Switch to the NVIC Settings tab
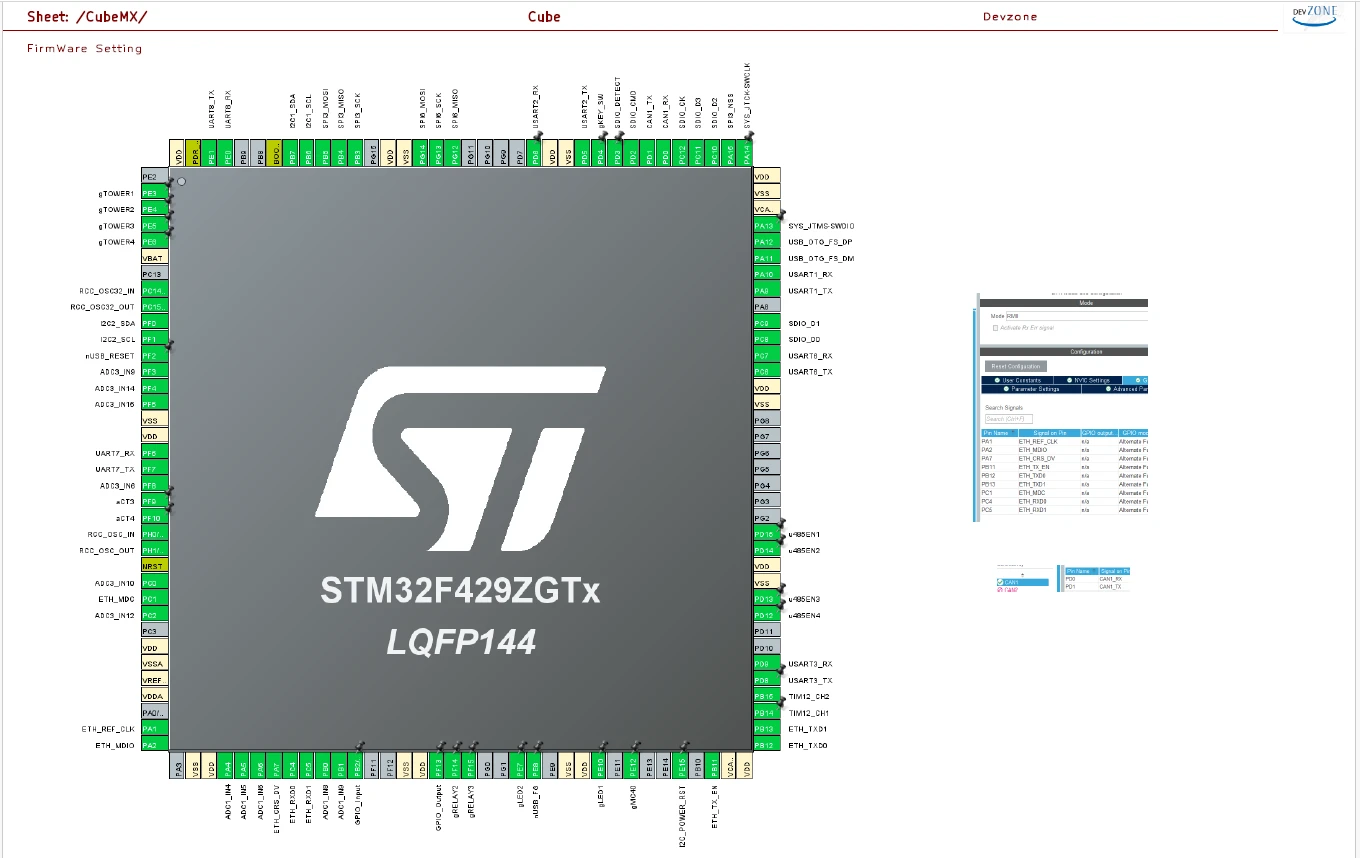This screenshot has height=858, width=1360. pyautogui.click(x=1088, y=380)
